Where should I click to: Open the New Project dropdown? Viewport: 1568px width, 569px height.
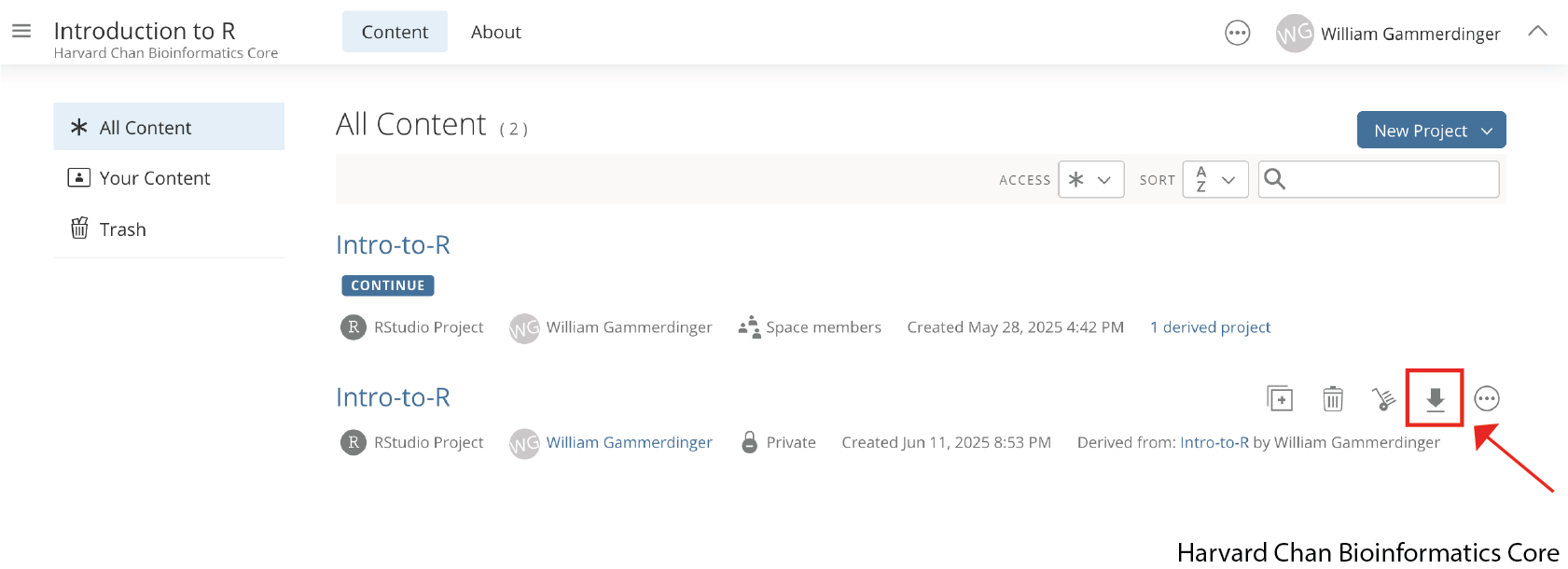[x=1431, y=131]
